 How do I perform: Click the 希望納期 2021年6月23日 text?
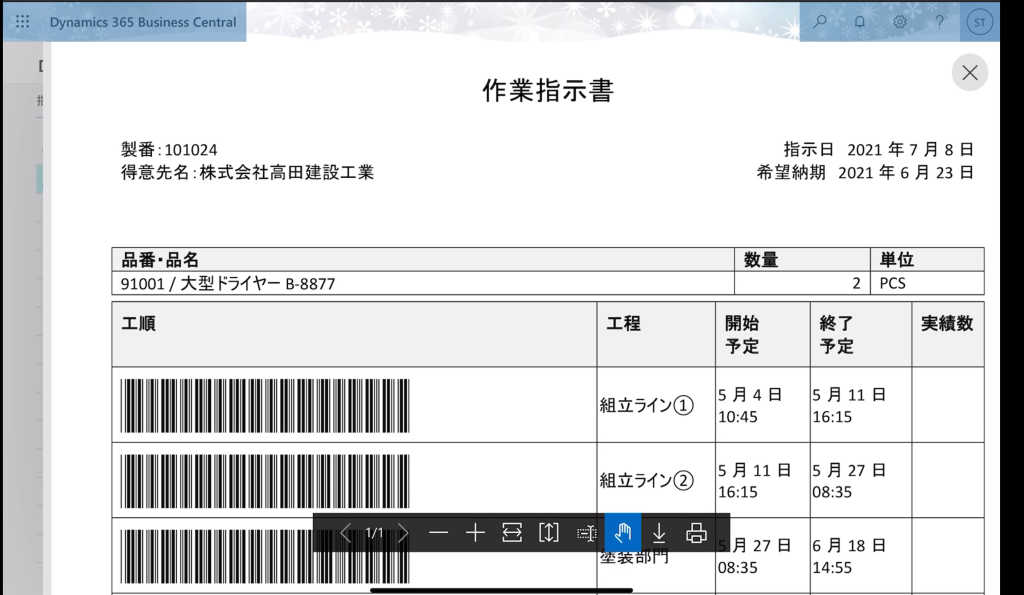(865, 172)
